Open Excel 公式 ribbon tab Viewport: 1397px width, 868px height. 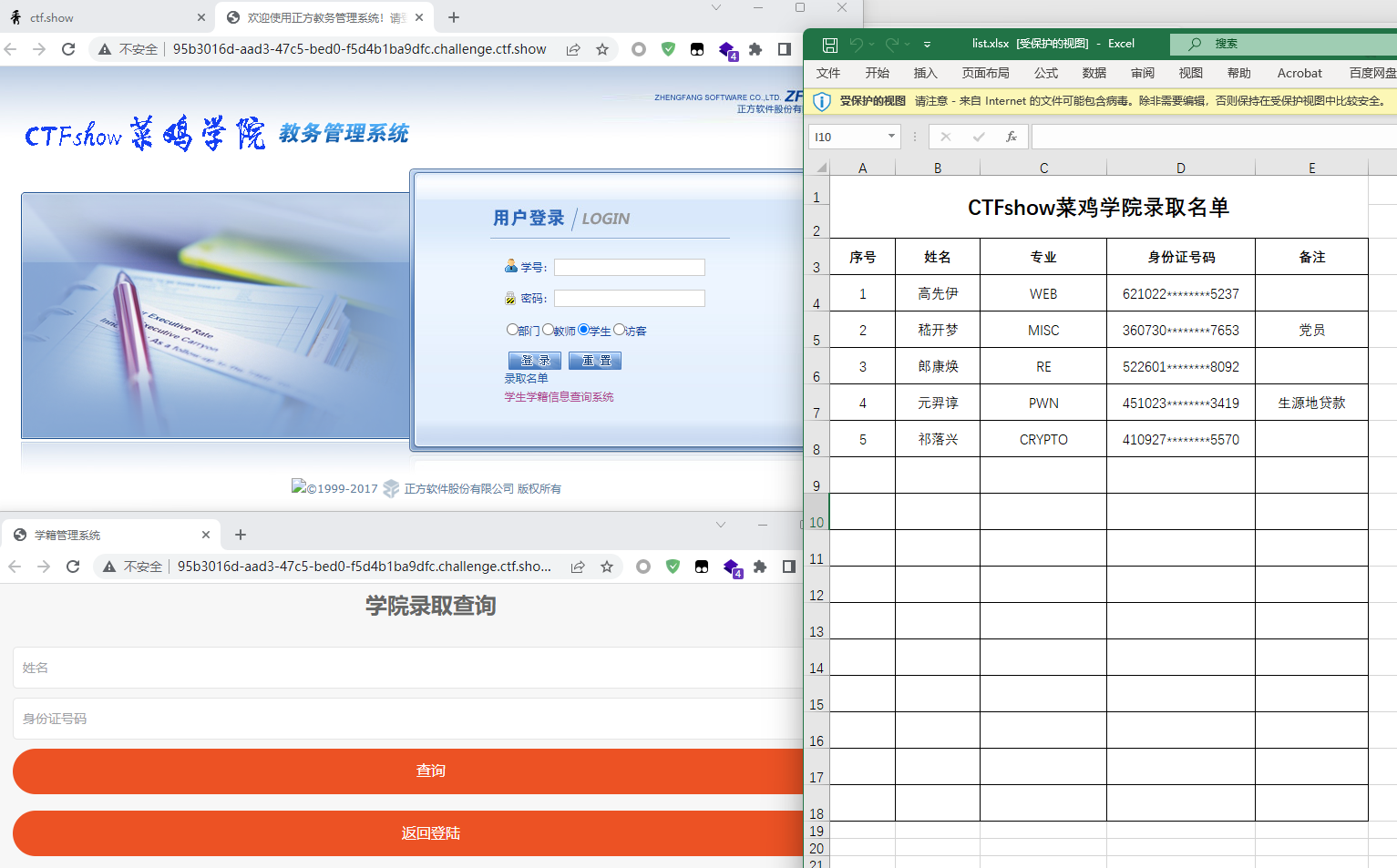(x=1046, y=73)
